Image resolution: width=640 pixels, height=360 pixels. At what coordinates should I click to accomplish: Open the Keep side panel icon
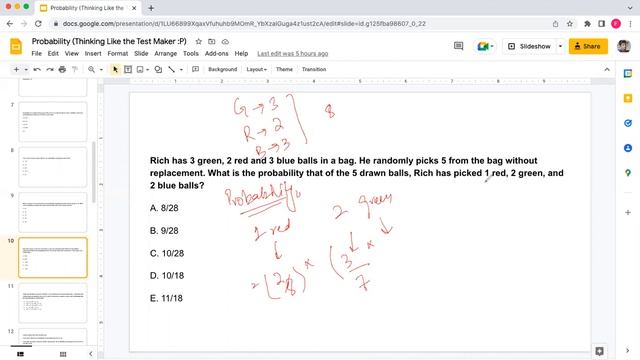[628, 98]
